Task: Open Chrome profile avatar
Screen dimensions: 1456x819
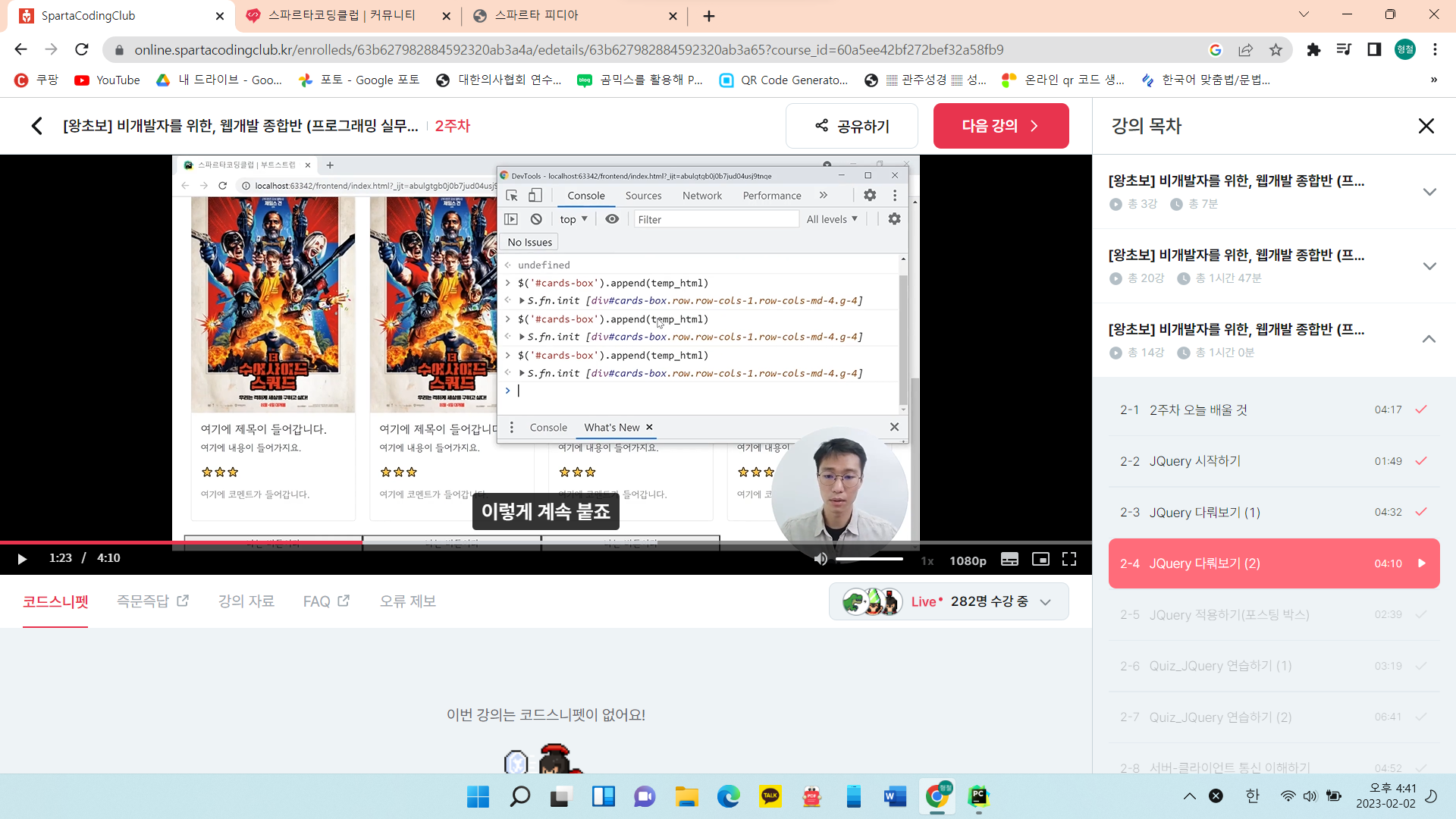Action: tap(1404, 49)
